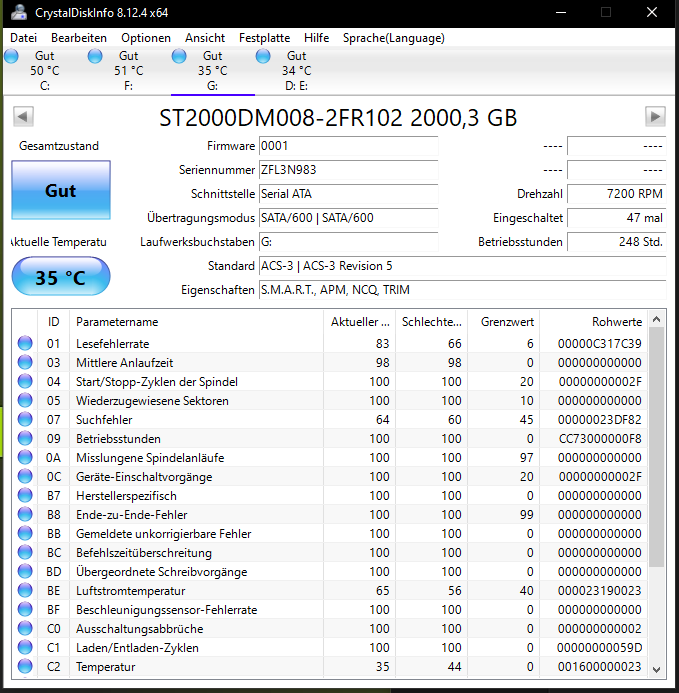The image size is (679, 693).
Task: Click raw value CC73000000F8
Action: pos(600,438)
